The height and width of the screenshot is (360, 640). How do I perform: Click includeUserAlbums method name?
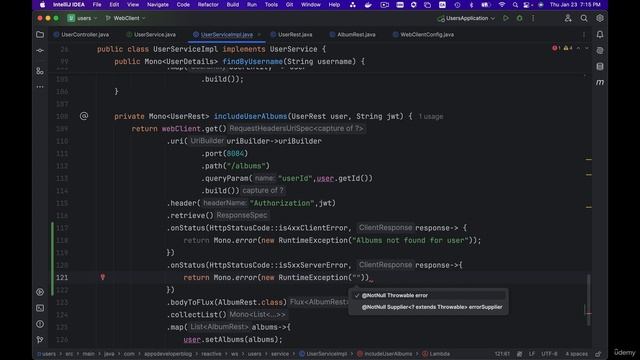tap(250, 116)
